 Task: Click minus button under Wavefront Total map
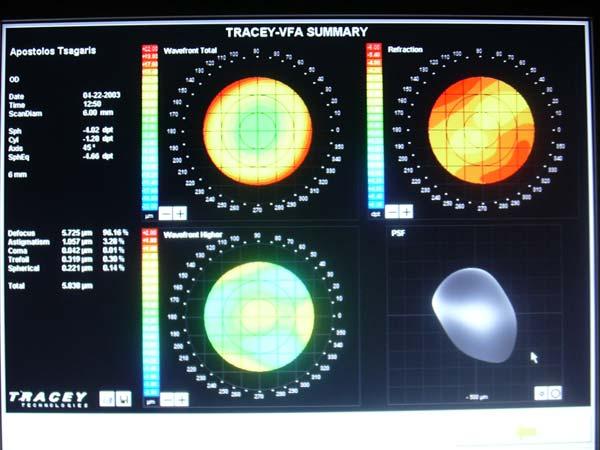[x=165, y=213]
